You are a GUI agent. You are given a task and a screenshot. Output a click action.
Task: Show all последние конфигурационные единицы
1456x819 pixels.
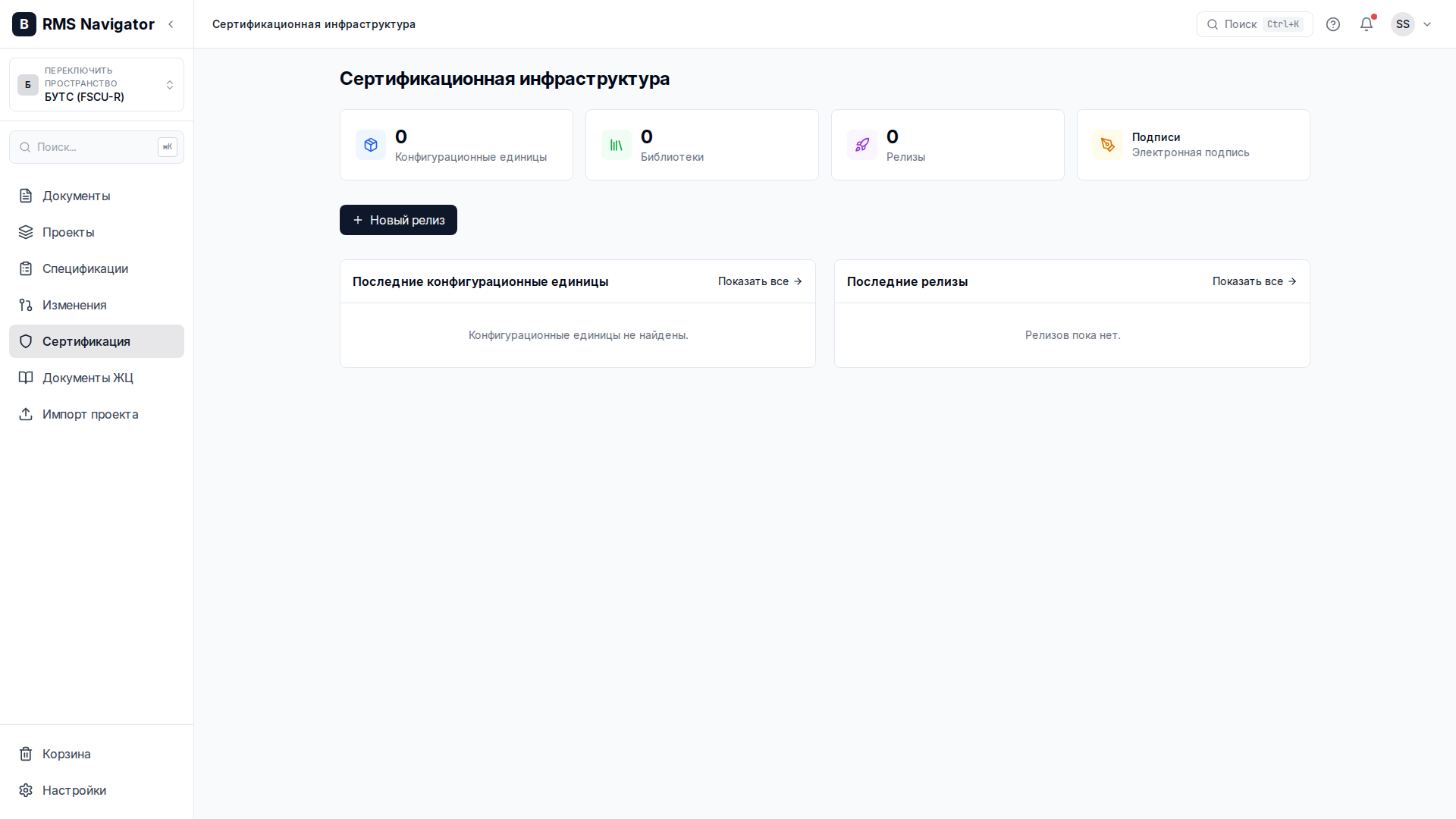click(760, 281)
